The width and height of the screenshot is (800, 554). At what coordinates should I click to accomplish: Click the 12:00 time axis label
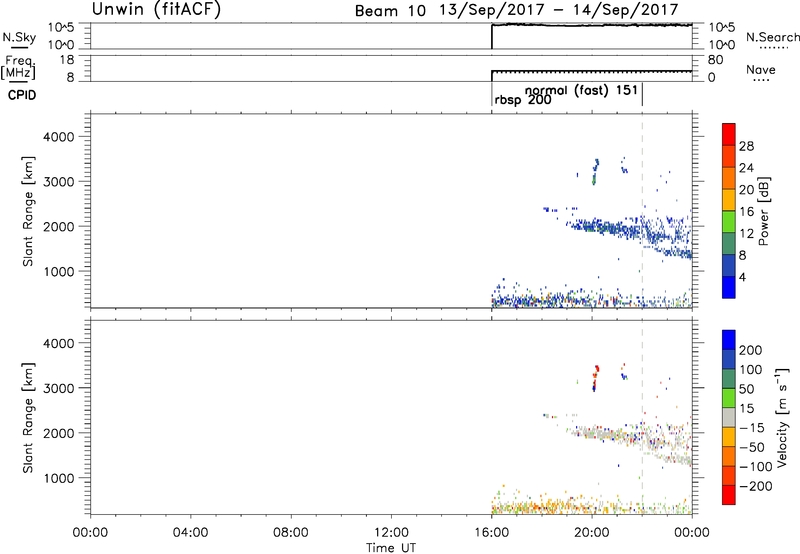tap(391, 533)
